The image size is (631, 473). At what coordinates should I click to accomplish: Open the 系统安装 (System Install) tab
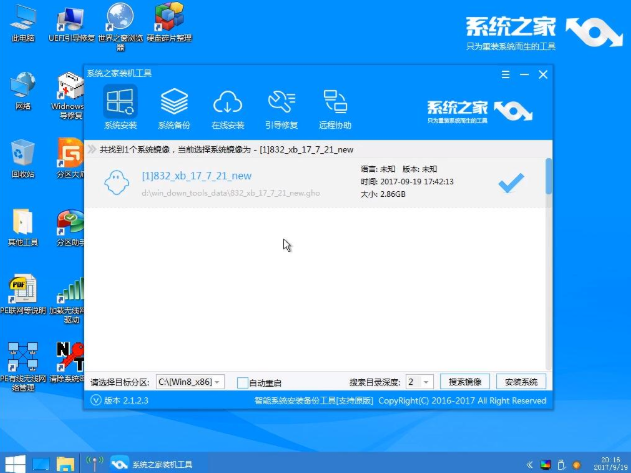click(x=119, y=107)
